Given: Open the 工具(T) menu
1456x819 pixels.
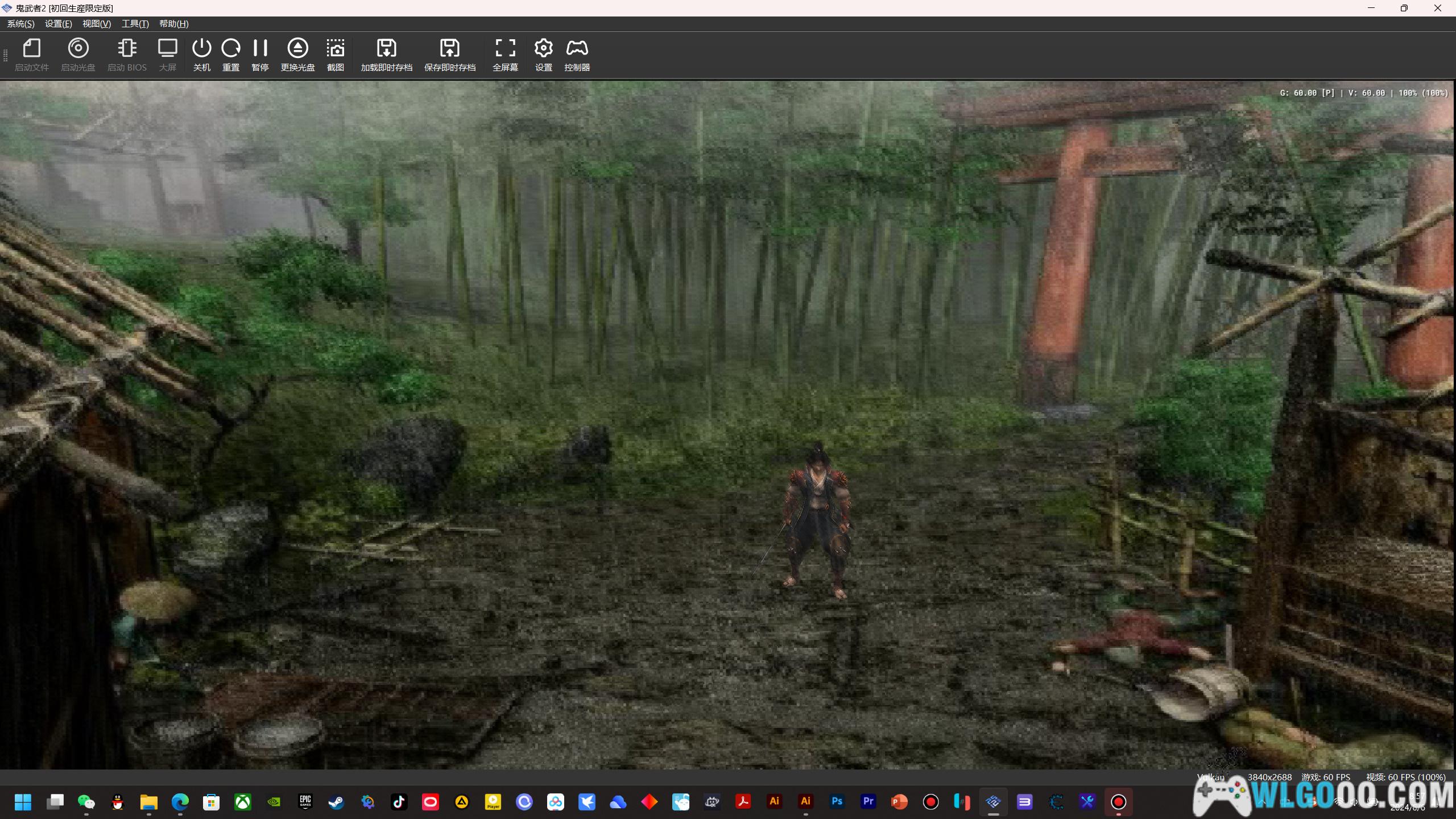Looking at the screenshot, I should point(135,24).
